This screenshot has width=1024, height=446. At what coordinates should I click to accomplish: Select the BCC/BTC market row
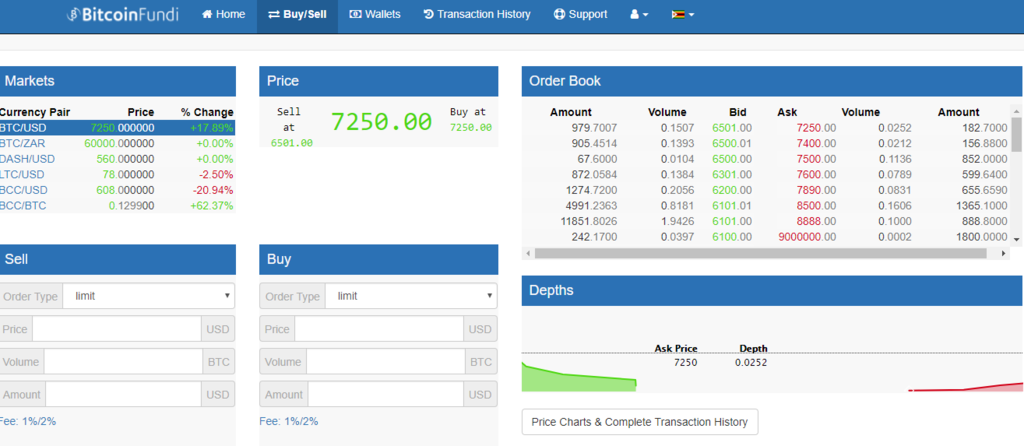point(117,206)
